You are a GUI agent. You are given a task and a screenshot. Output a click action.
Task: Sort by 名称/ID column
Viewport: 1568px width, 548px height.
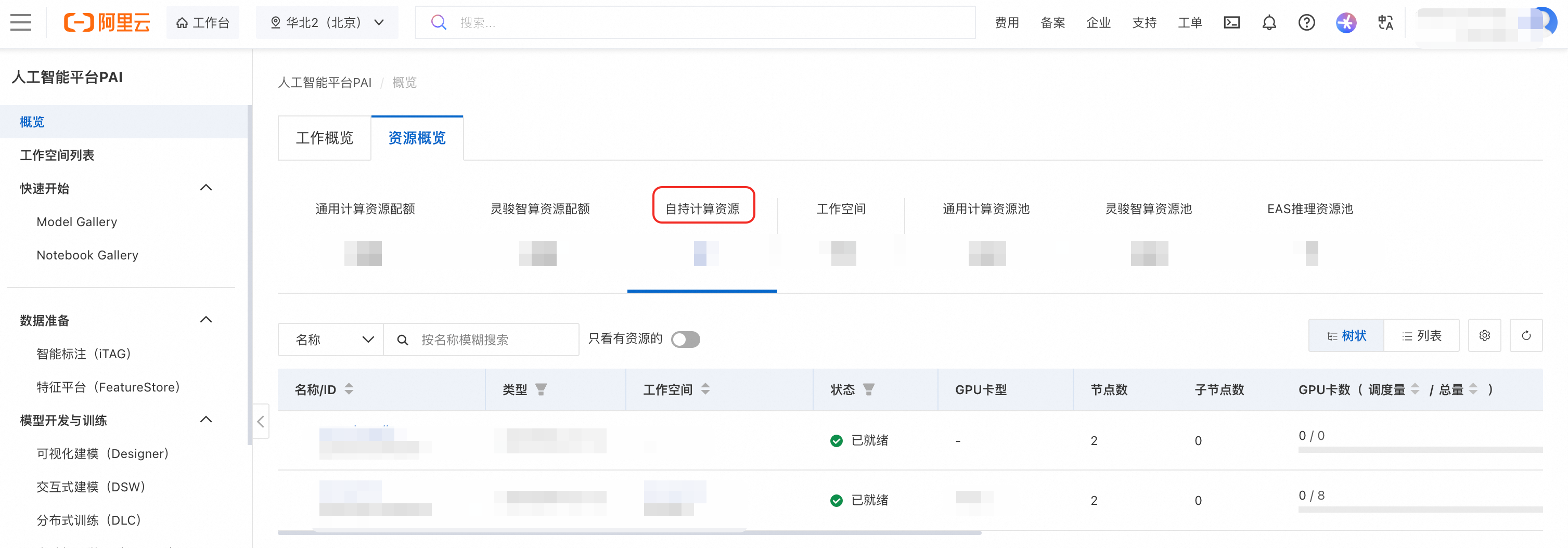349,389
